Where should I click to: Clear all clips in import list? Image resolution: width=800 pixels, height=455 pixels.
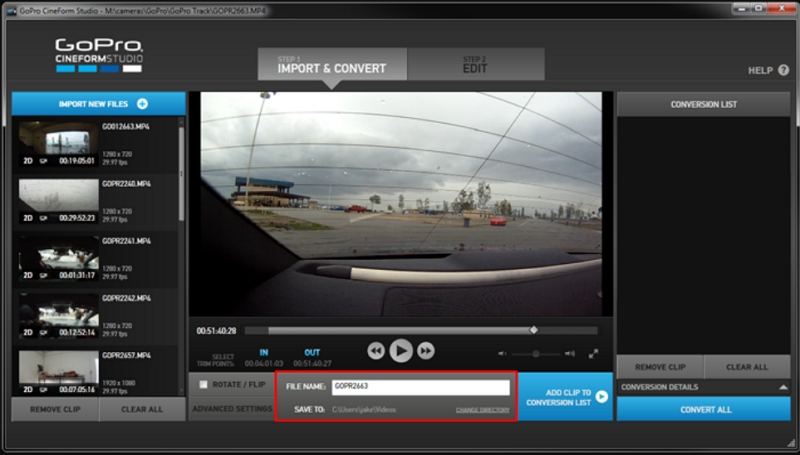(142, 409)
